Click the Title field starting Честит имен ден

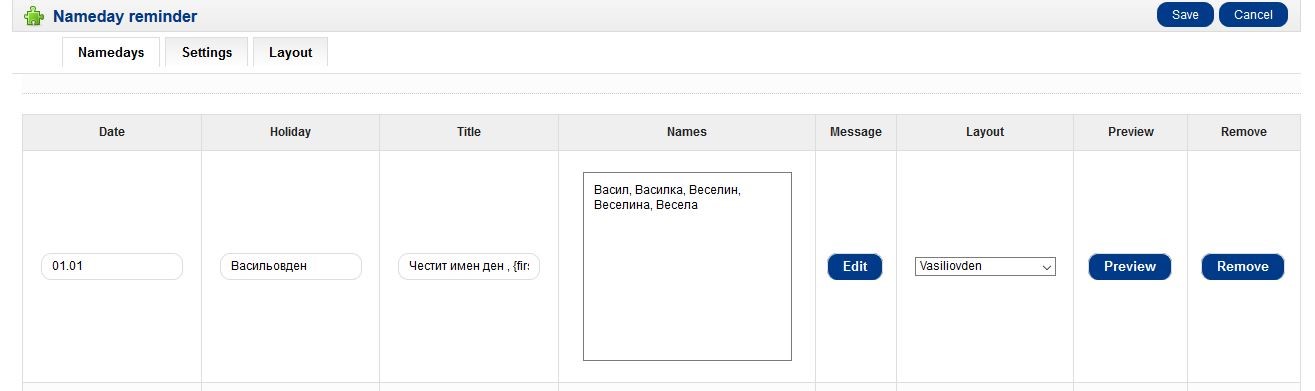point(469,266)
